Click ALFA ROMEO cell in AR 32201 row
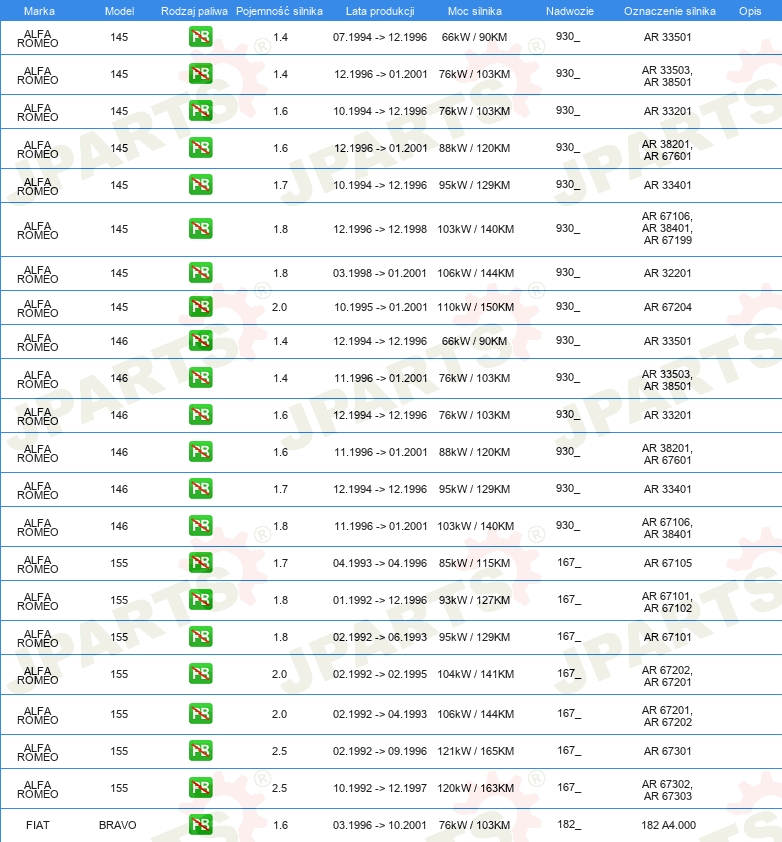The image size is (782, 842). click(38, 274)
